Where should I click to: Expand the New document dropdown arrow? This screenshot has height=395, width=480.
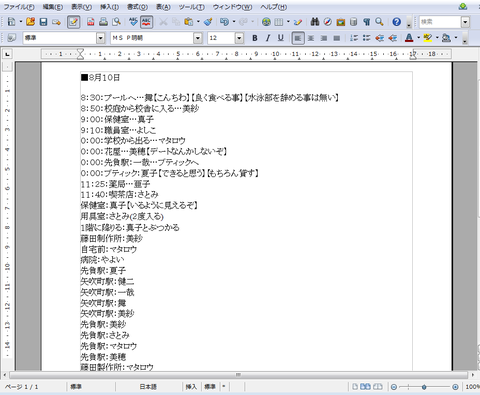(x=21, y=22)
